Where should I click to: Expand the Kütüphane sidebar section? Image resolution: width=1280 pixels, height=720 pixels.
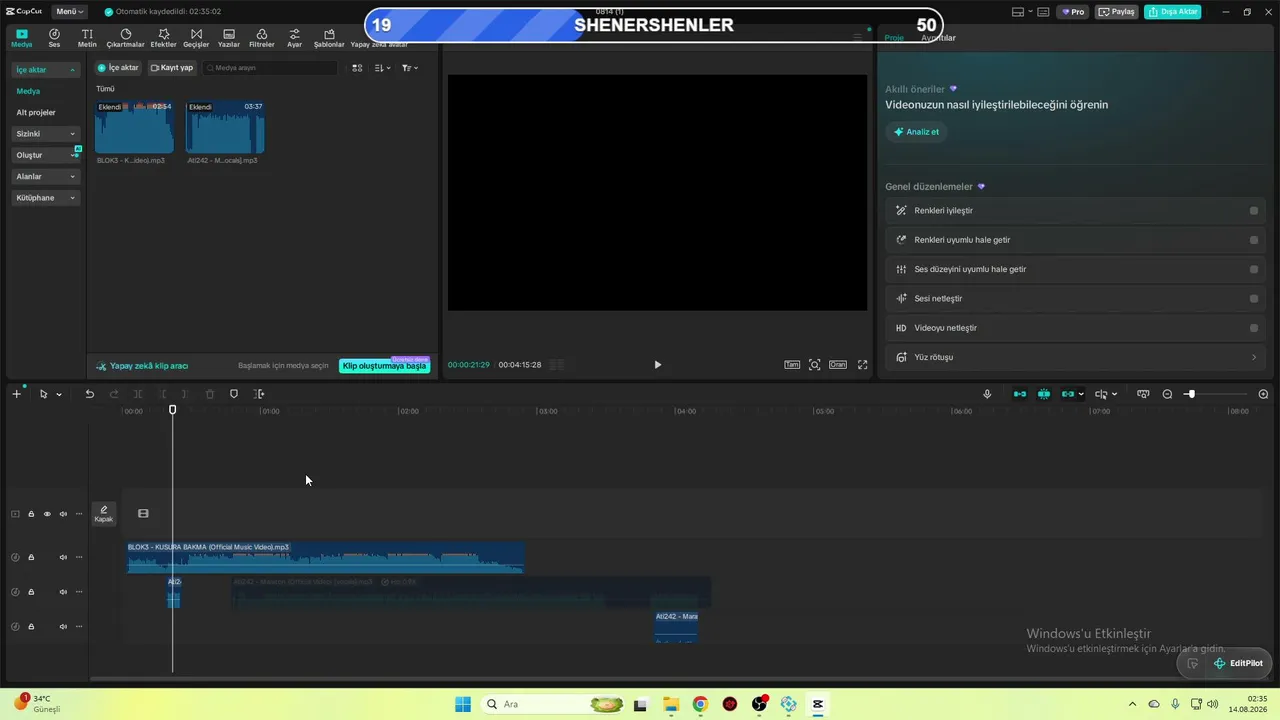(46, 198)
